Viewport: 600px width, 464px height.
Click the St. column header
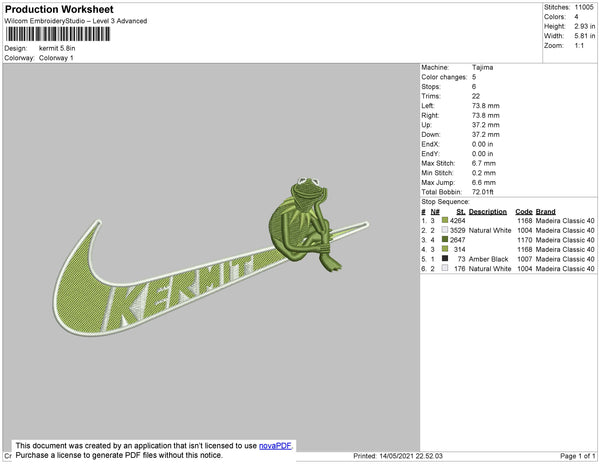tap(461, 212)
